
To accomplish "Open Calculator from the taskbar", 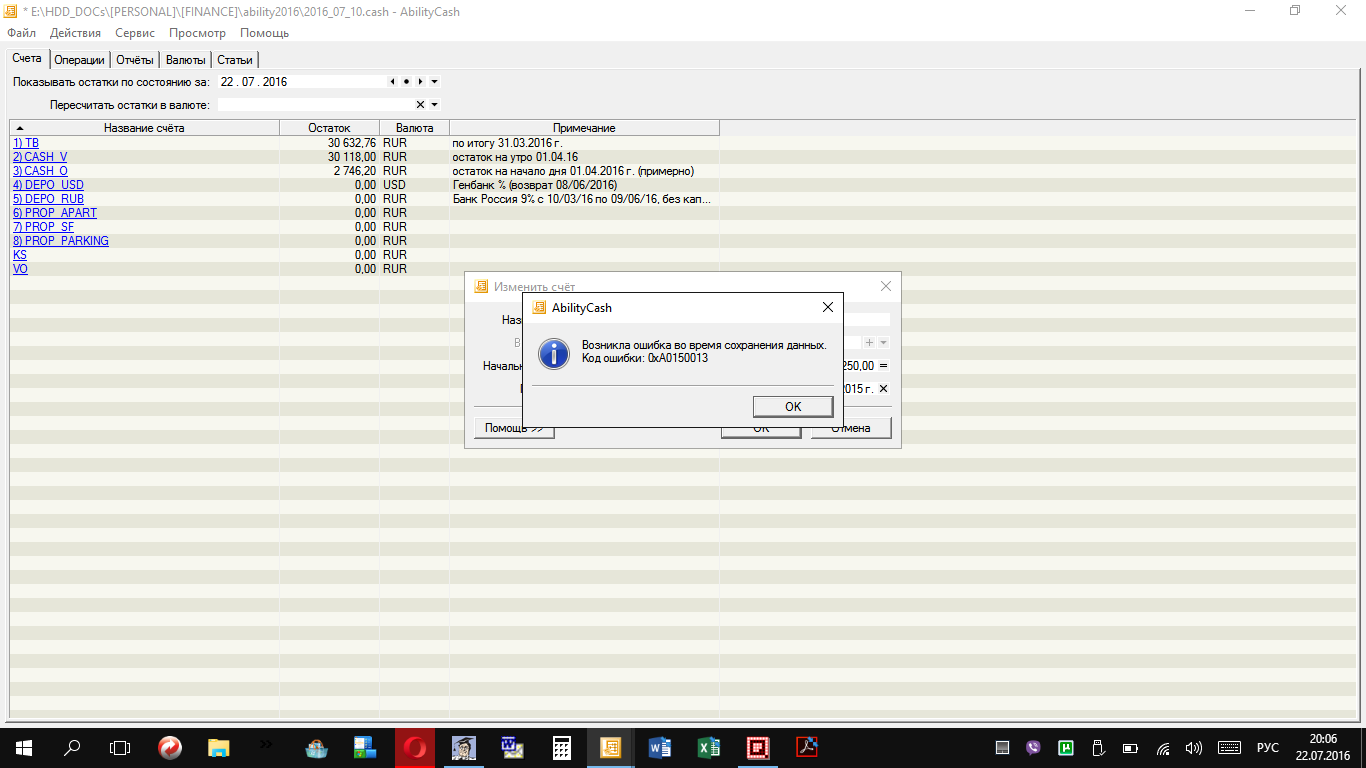I will (x=562, y=747).
